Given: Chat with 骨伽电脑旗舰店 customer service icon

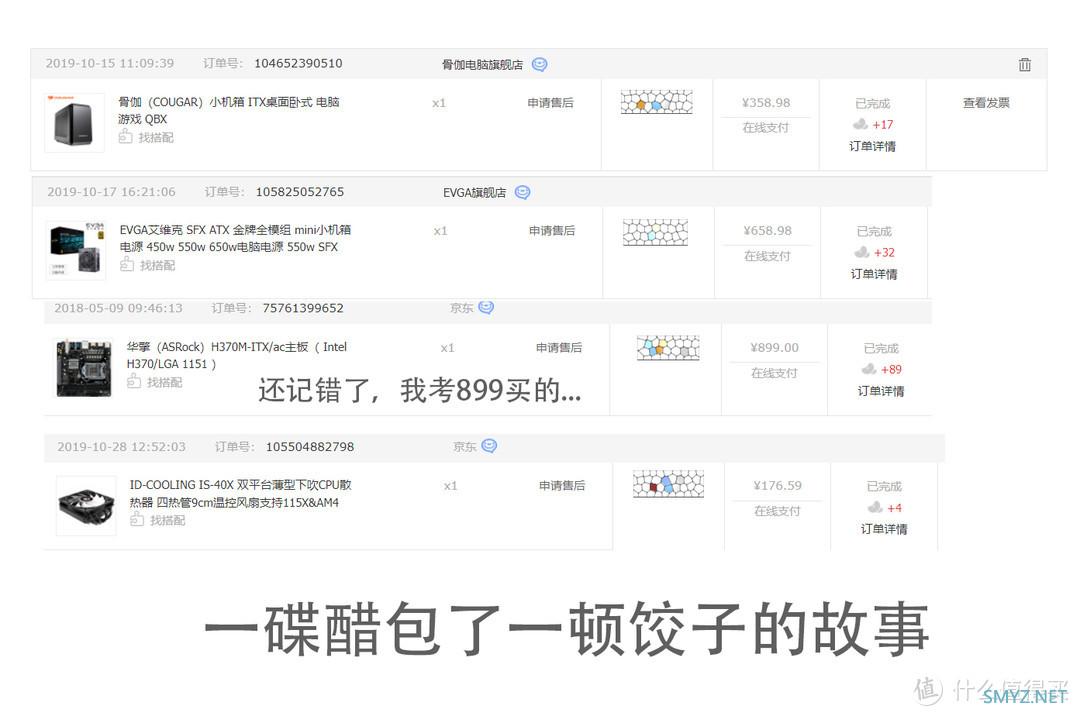Looking at the screenshot, I should click(x=540, y=64).
